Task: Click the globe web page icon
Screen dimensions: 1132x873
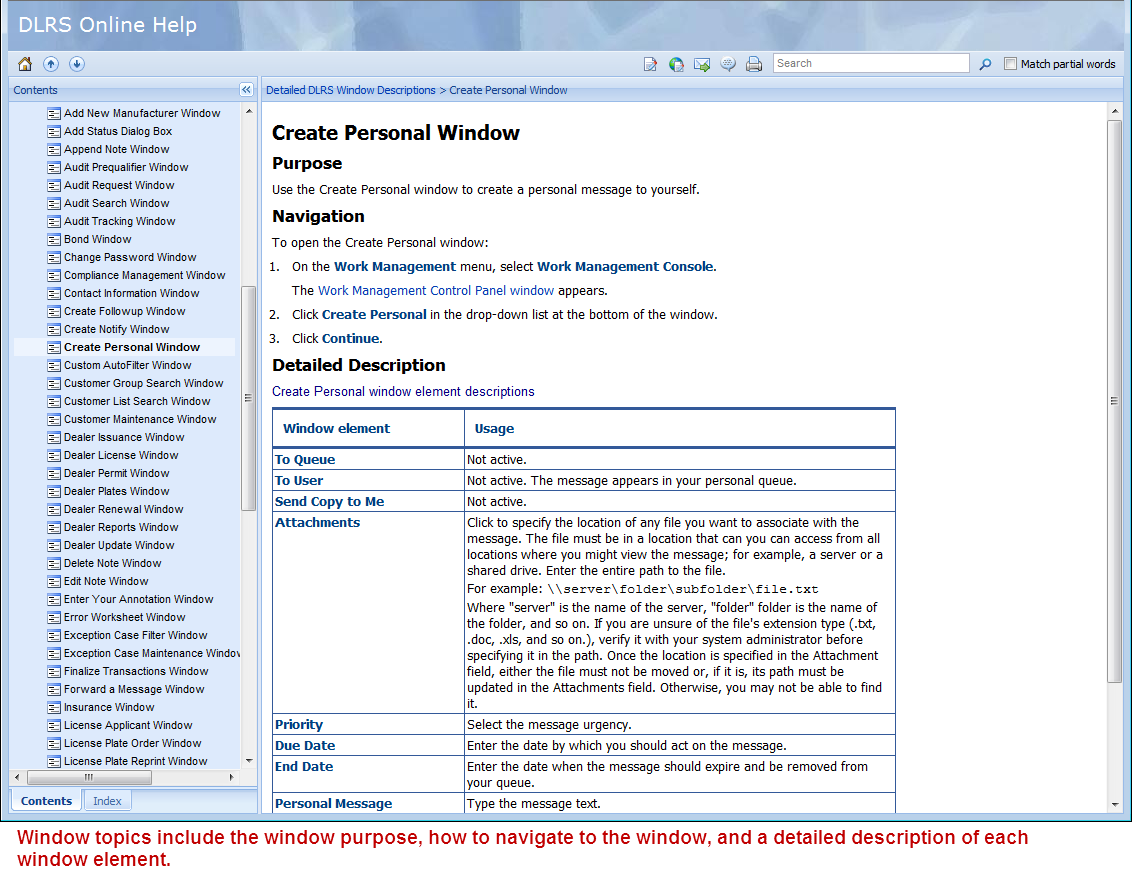Action: tap(676, 64)
